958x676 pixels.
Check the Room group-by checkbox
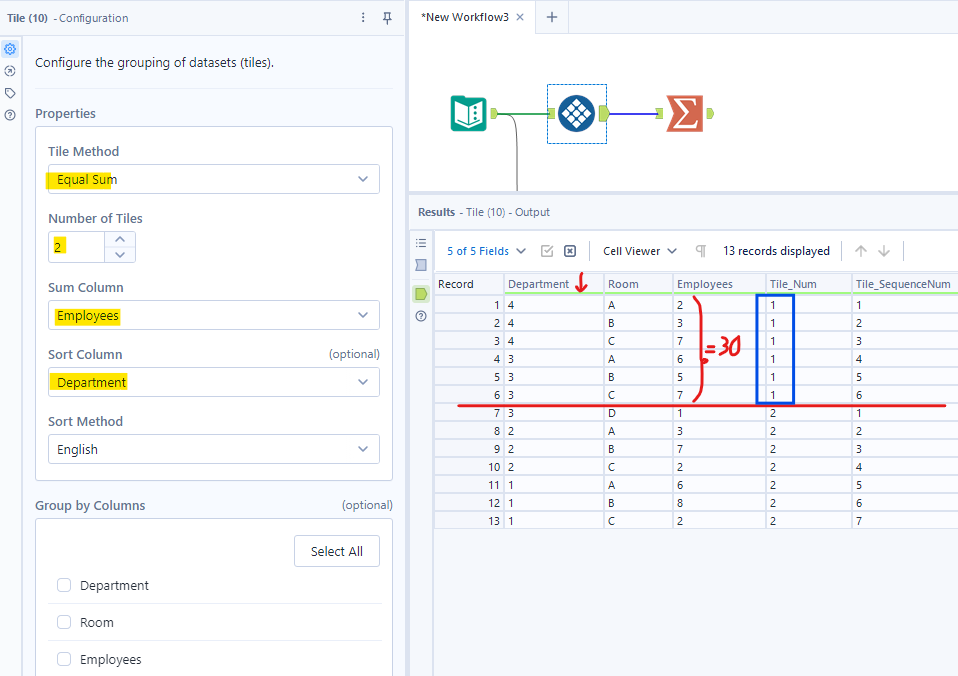click(x=64, y=622)
